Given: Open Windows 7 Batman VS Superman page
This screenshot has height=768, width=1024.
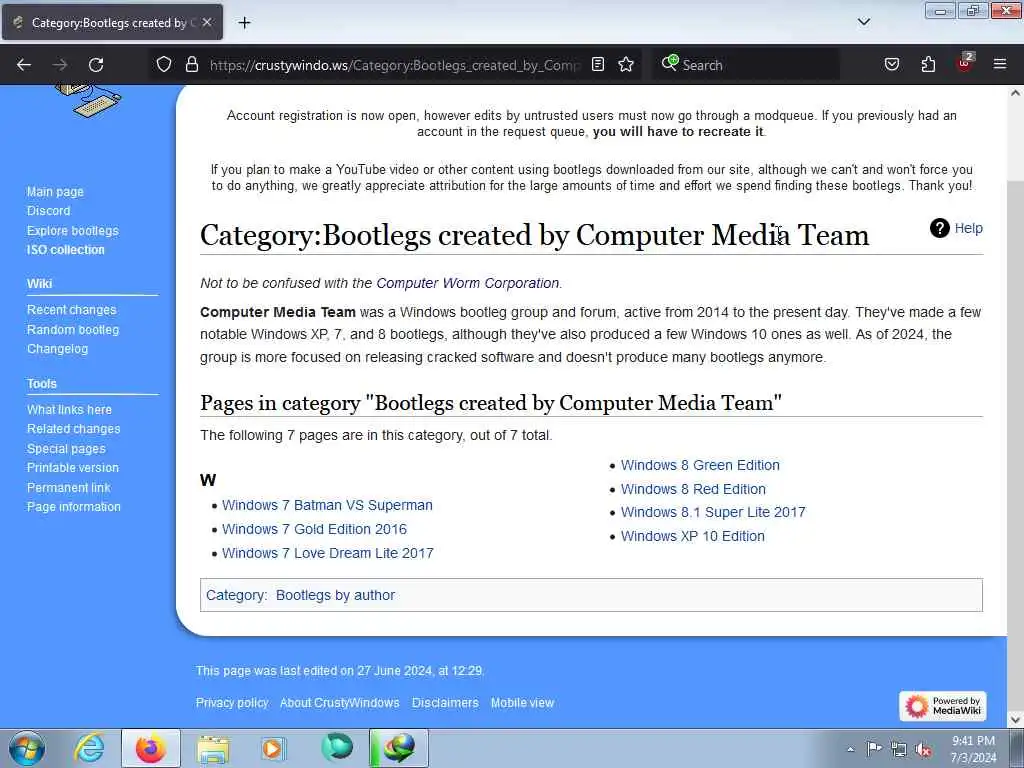Looking at the screenshot, I should tap(327, 505).
